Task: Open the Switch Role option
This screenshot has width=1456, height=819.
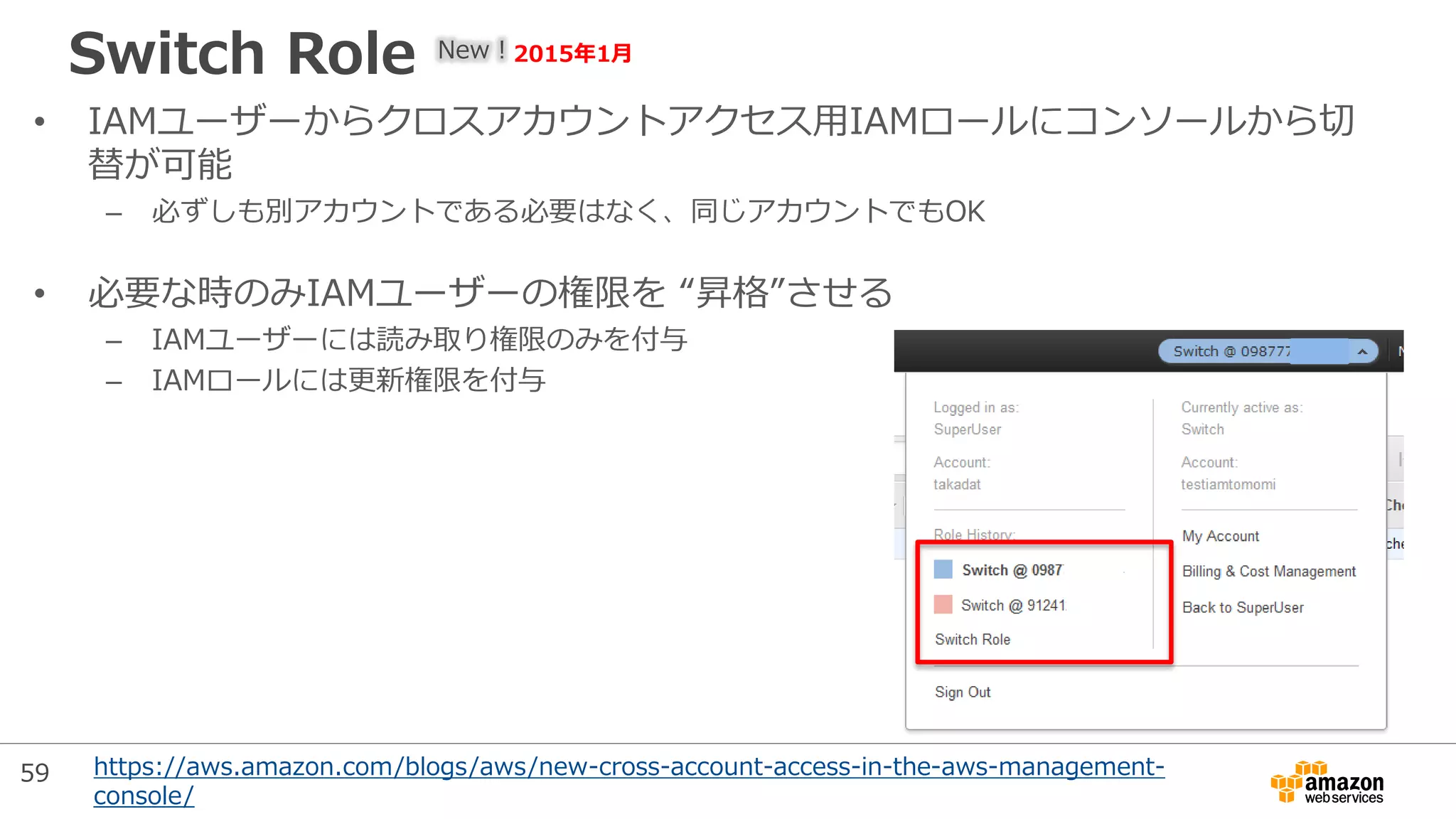Action: point(973,640)
